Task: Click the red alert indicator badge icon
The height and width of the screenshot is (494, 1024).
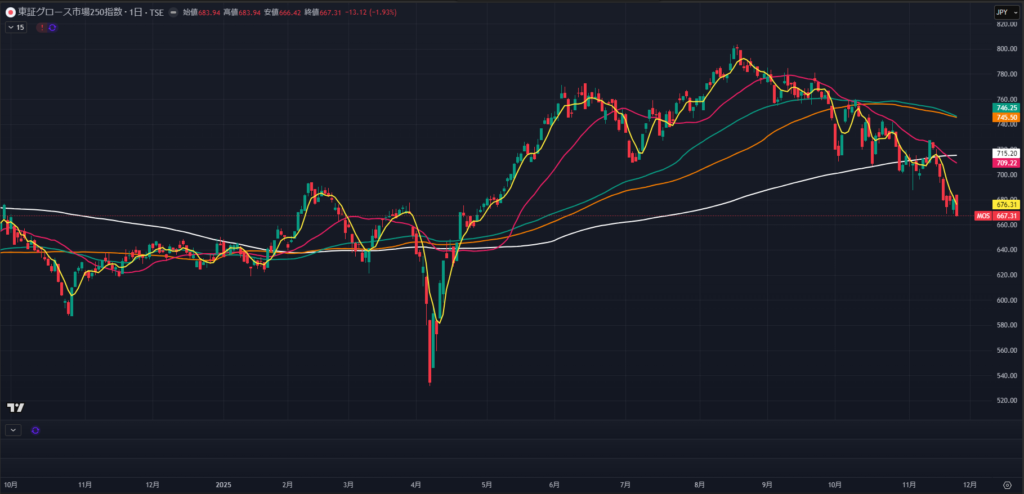Action: (41, 28)
